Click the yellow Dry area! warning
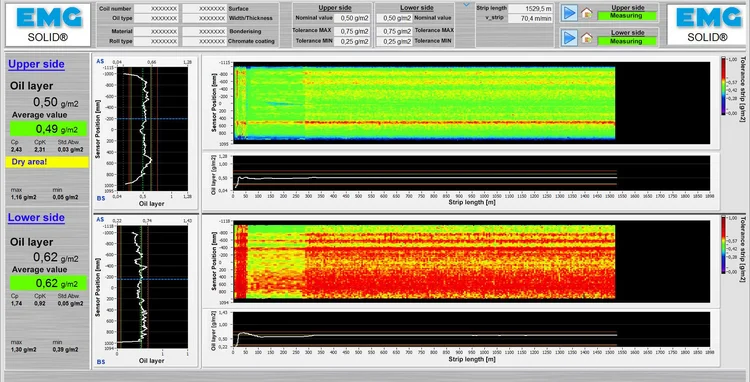 (x=47, y=162)
